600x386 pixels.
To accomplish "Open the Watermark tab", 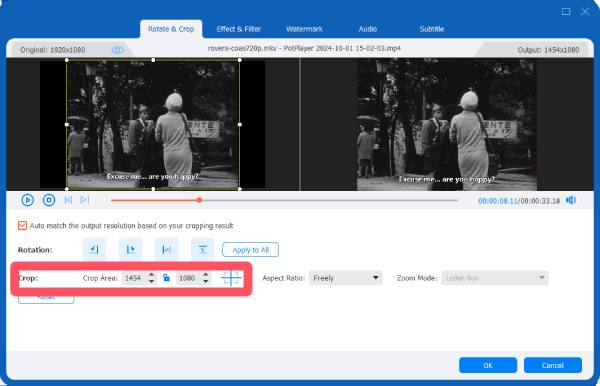I will tap(304, 29).
